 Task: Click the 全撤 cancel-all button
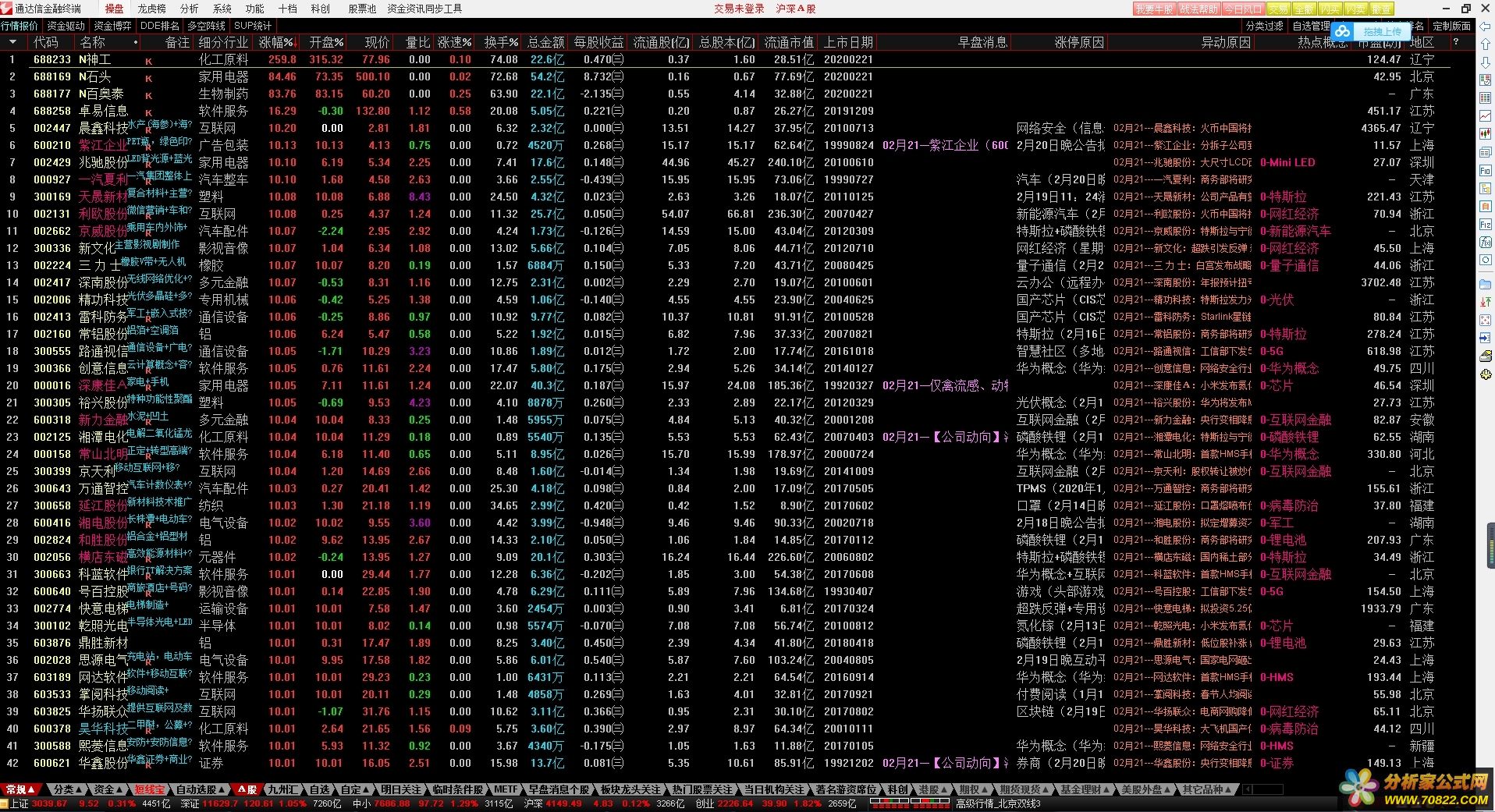[1304, 9]
